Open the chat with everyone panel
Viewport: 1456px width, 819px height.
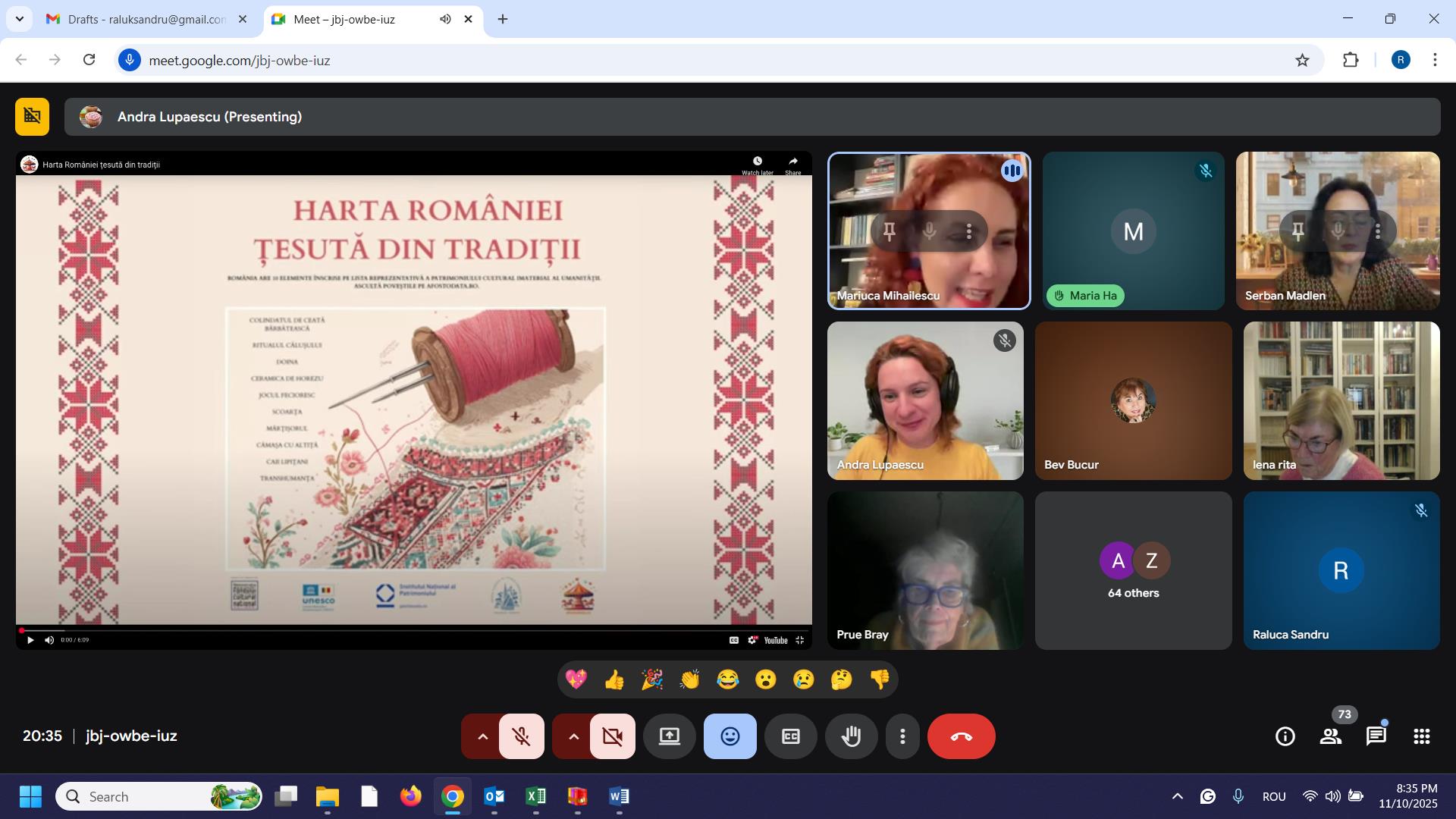1376,736
